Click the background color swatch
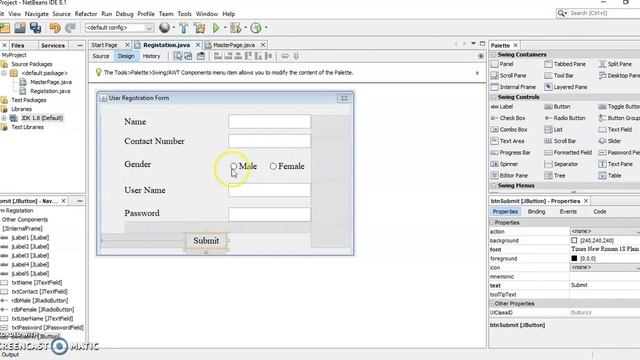 pyautogui.click(x=574, y=240)
